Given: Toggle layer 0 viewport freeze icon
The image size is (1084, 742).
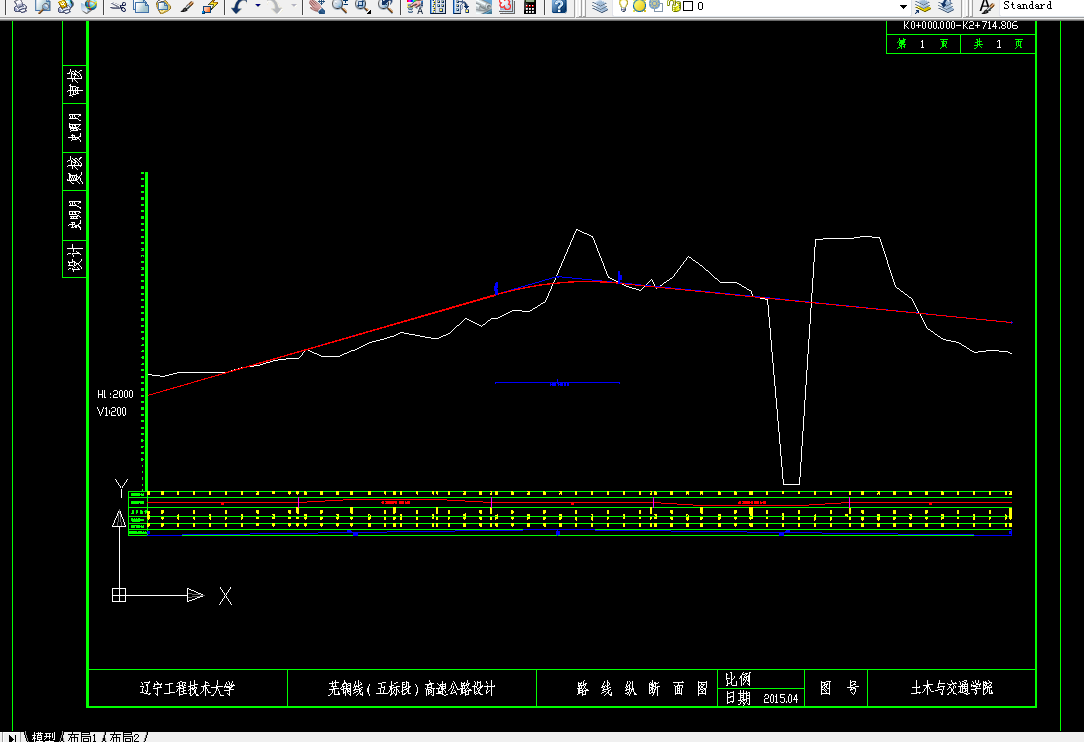Looking at the screenshot, I should 656,6.
